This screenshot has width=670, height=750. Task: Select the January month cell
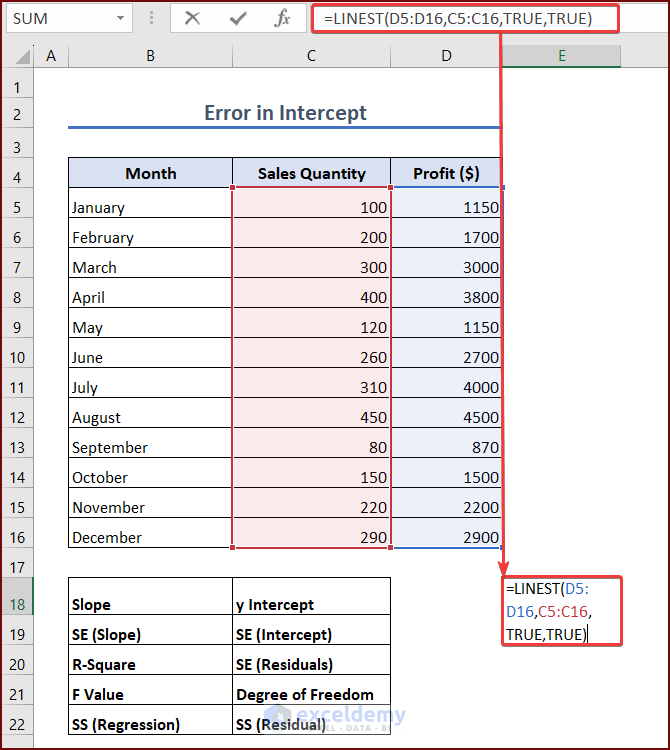click(x=150, y=208)
